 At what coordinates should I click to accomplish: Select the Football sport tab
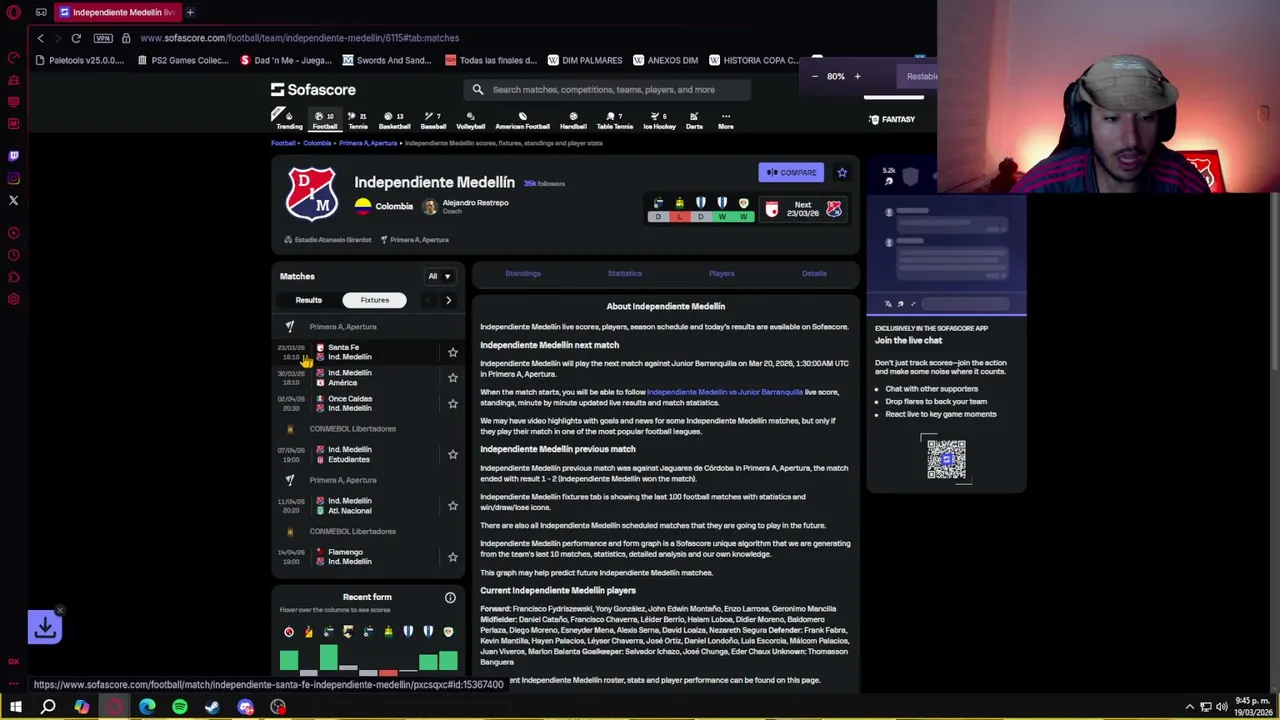pos(325,120)
